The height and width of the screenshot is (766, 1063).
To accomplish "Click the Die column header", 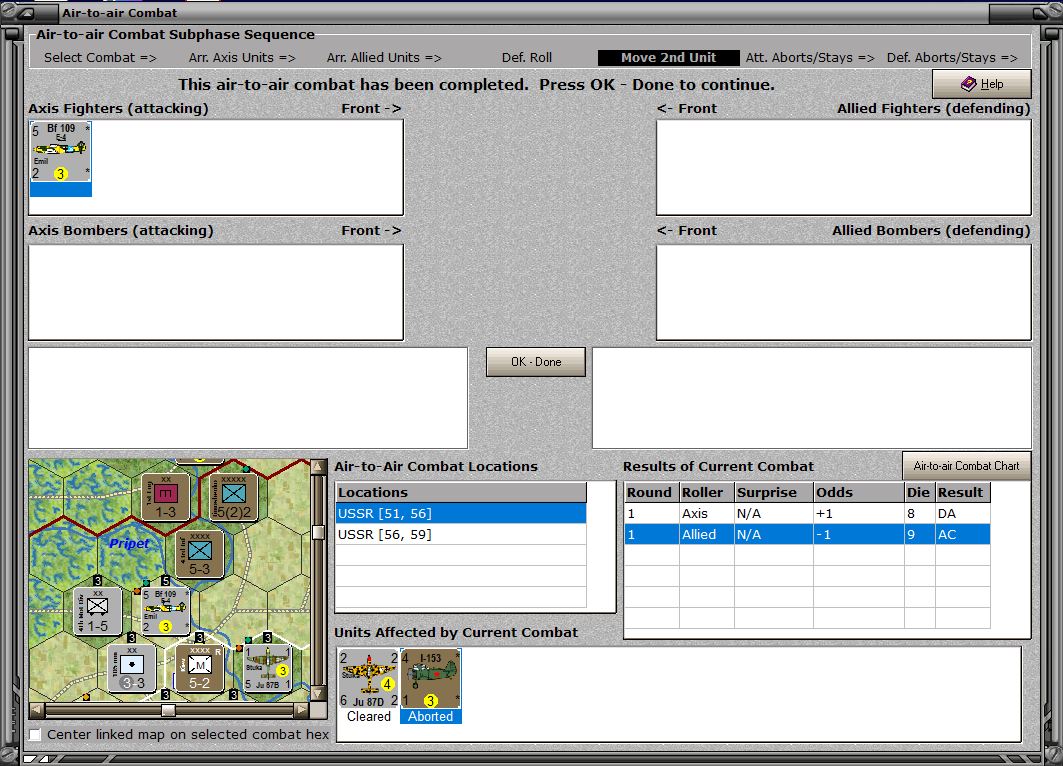I will (x=919, y=492).
